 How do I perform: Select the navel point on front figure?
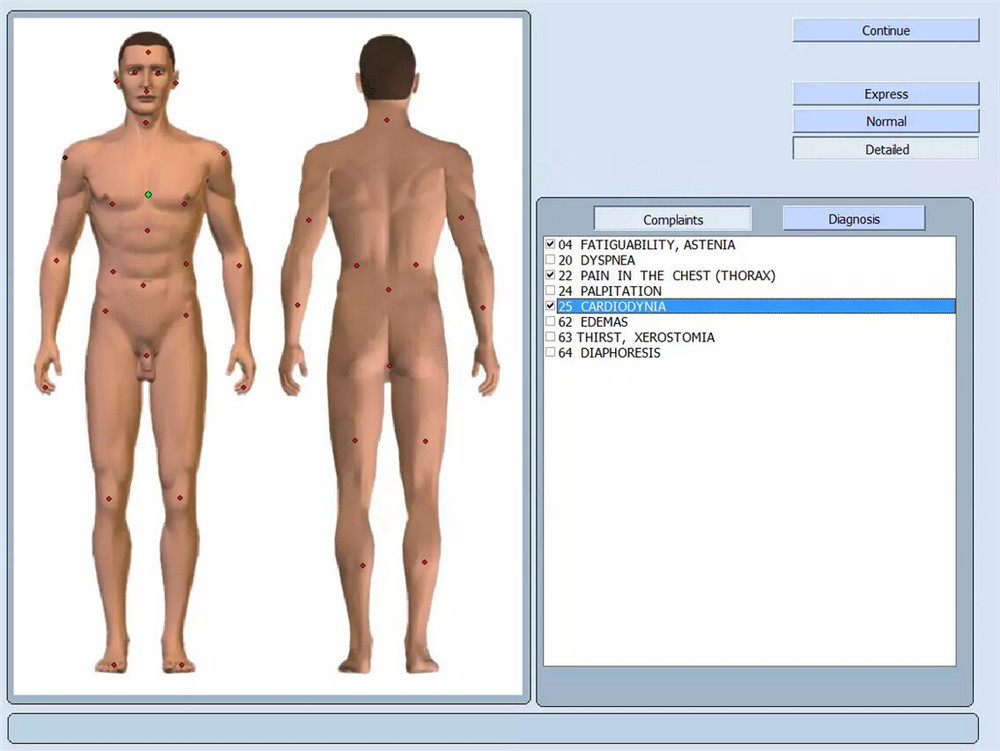click(143, 285)
